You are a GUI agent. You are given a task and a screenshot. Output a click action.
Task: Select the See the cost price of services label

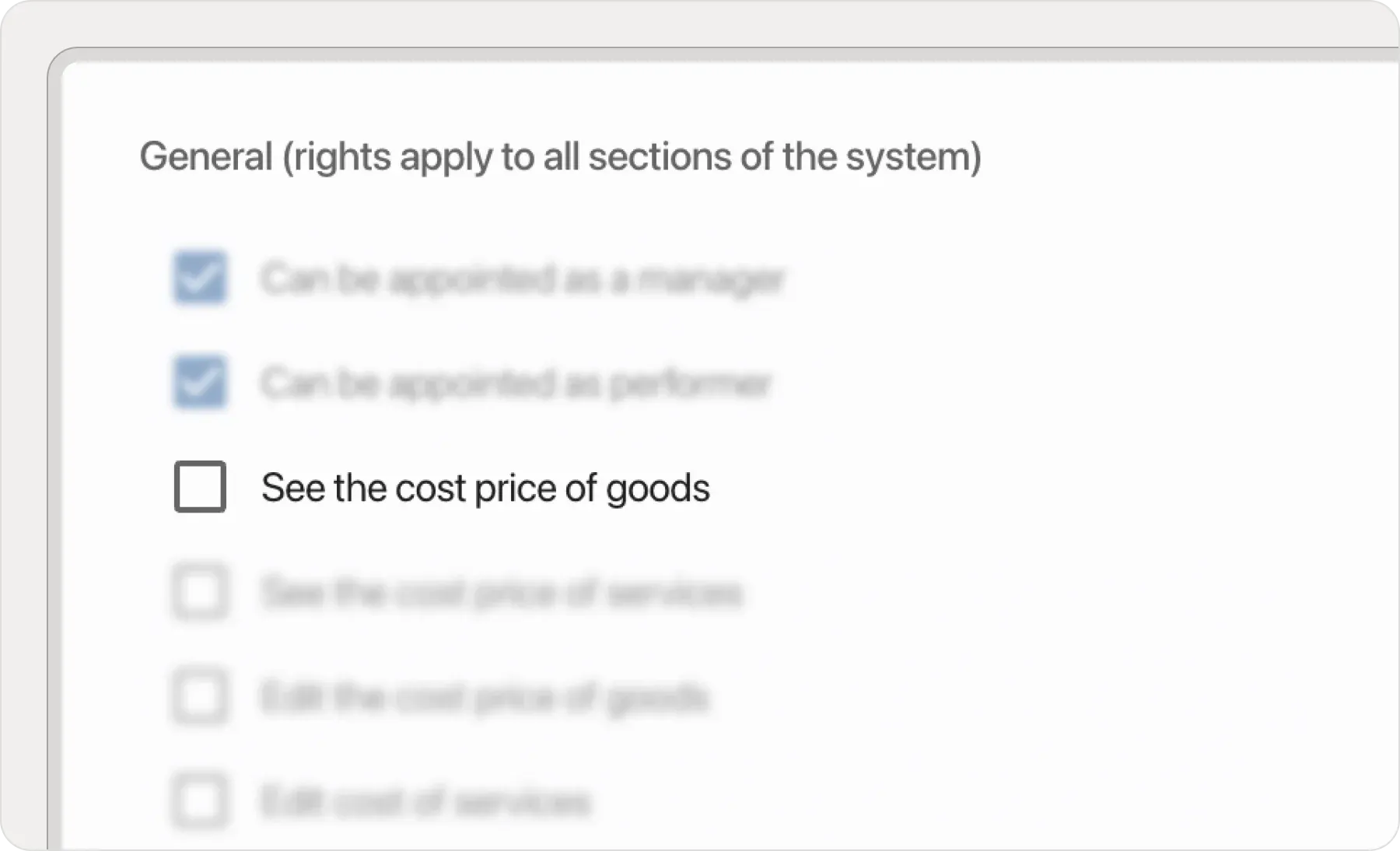pos(502,593)
